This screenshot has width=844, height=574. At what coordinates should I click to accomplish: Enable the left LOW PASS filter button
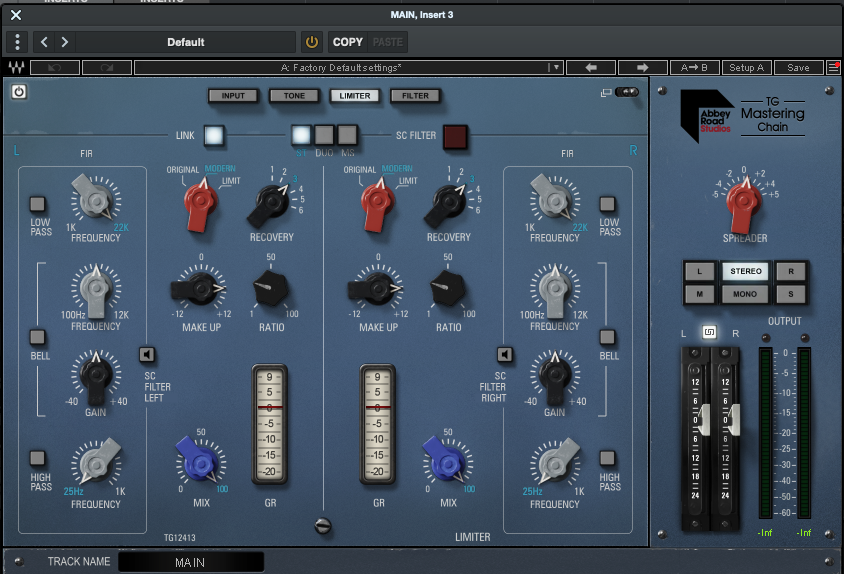tap(37, 204)
